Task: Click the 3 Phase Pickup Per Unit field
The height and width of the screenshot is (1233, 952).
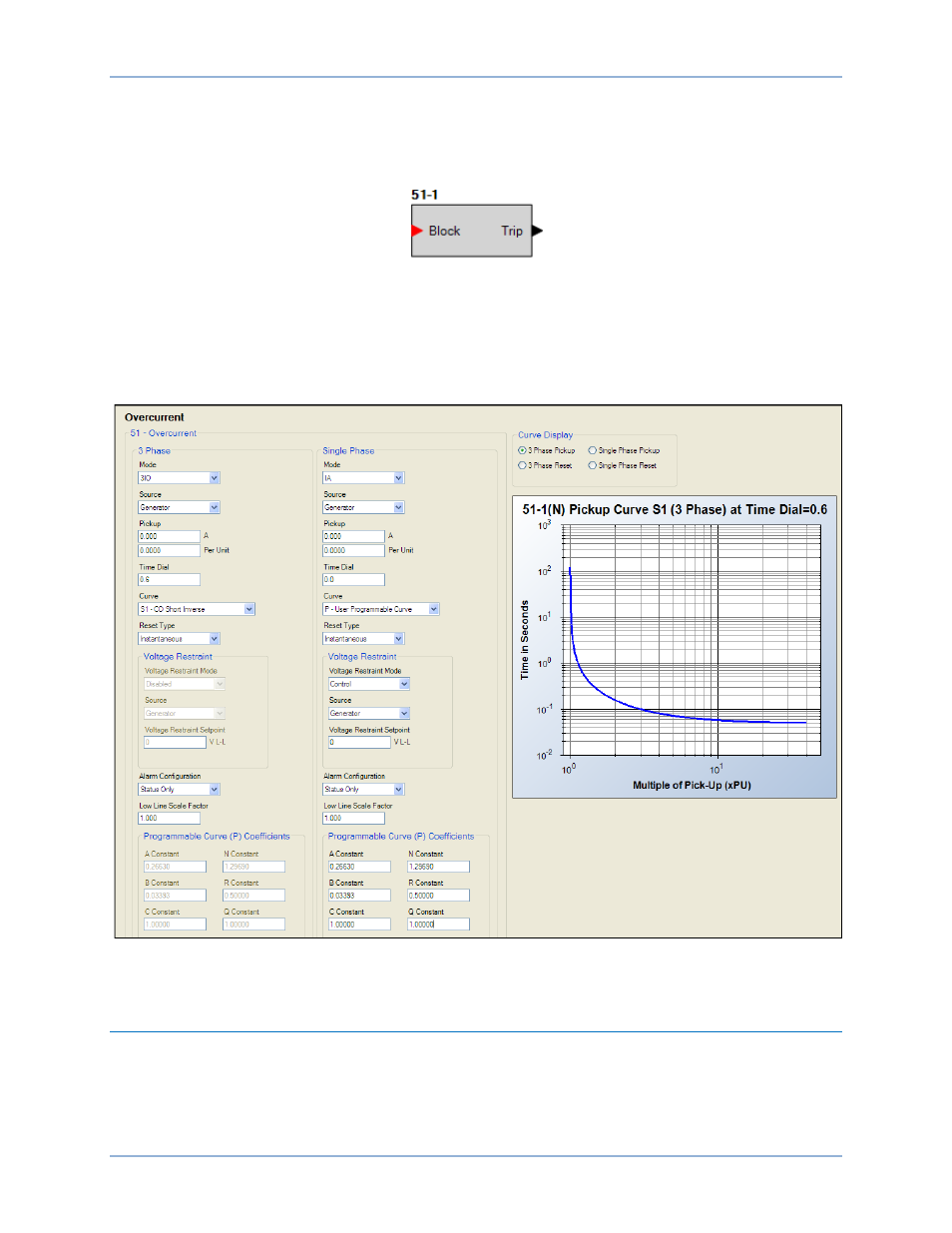Action: point(169,550)
